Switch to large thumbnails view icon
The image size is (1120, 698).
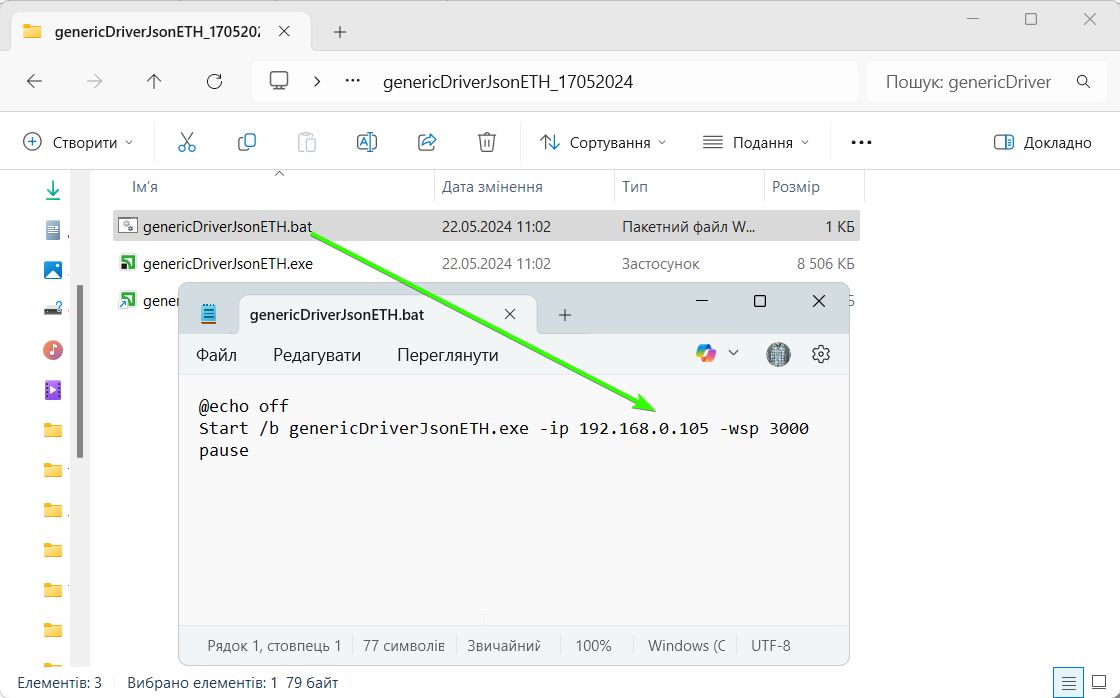pyautogui.click(x=1098, y=683)
